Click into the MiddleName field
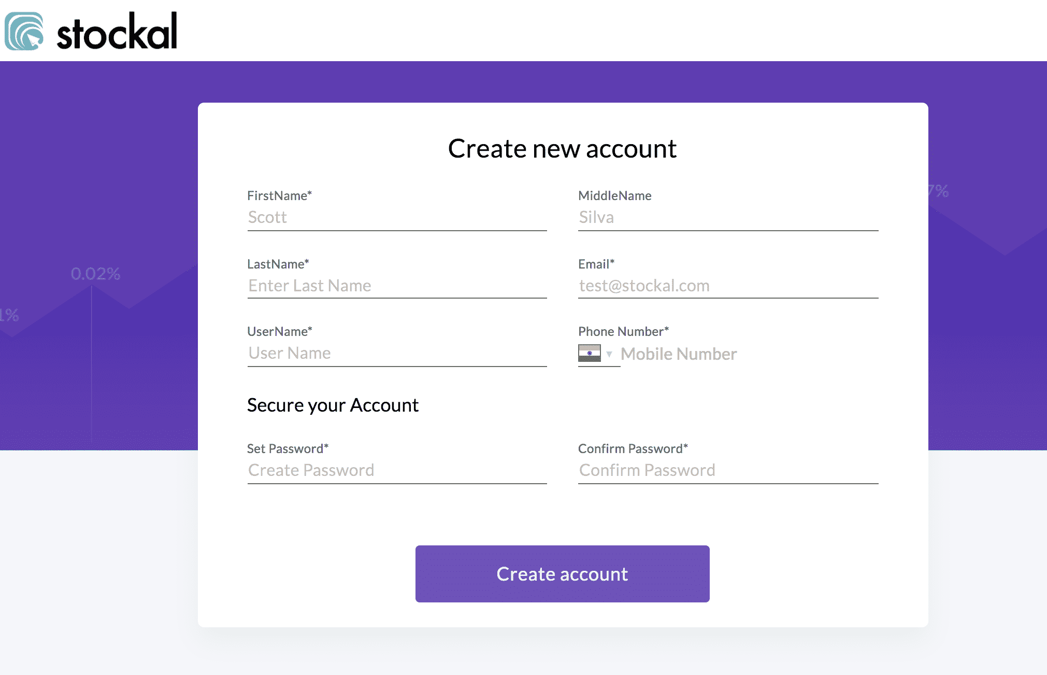This screenshot has width=1047, height=675. 727,217
